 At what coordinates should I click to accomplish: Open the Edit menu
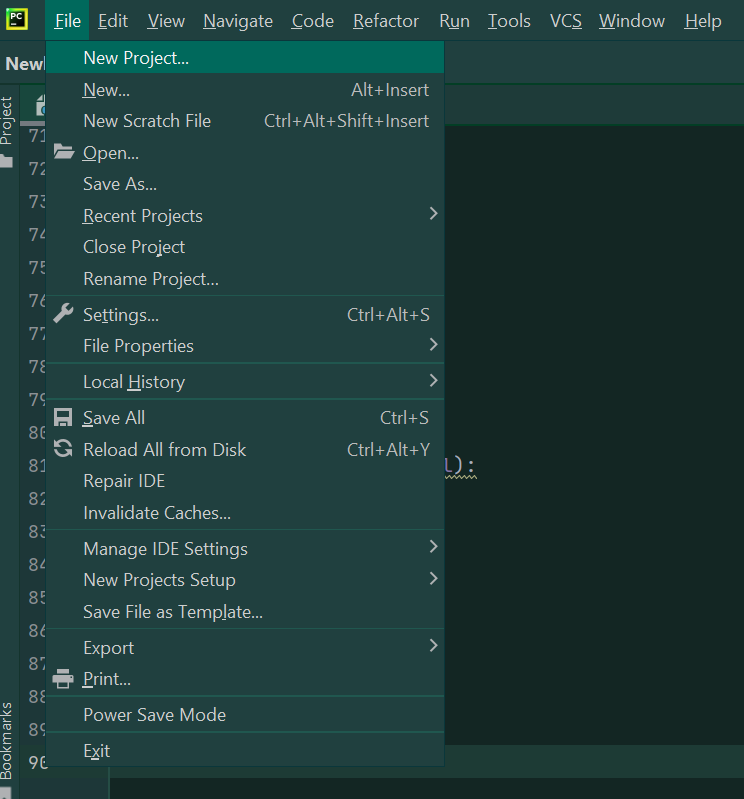pyautogui.click(x=113, y=21)
